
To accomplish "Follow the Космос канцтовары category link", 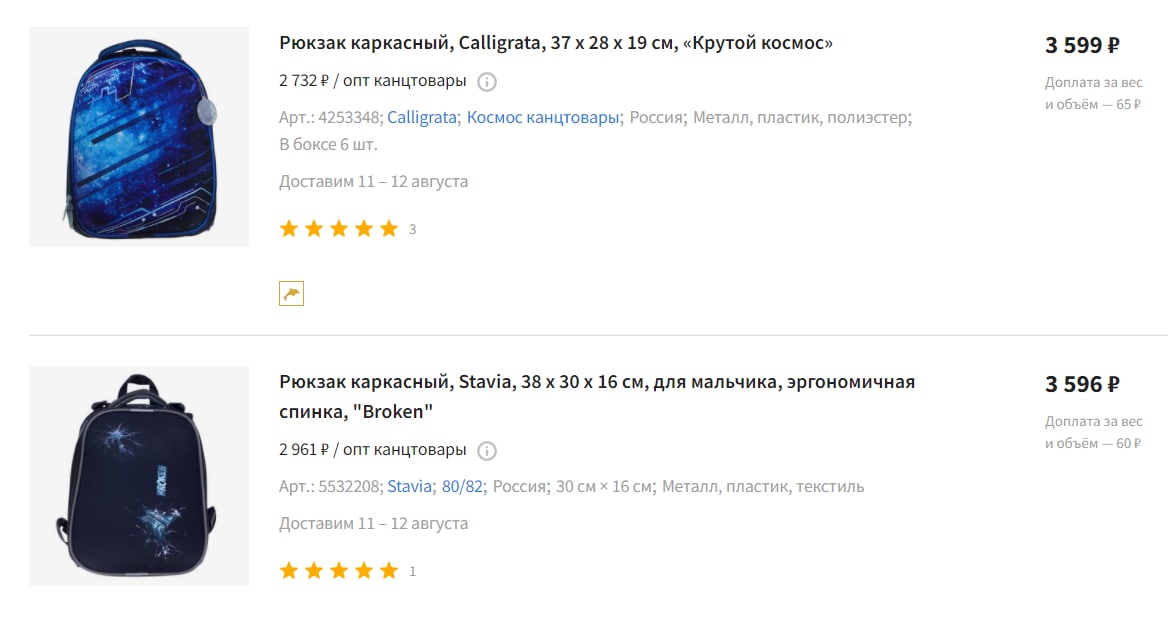I will coord(543,118).
